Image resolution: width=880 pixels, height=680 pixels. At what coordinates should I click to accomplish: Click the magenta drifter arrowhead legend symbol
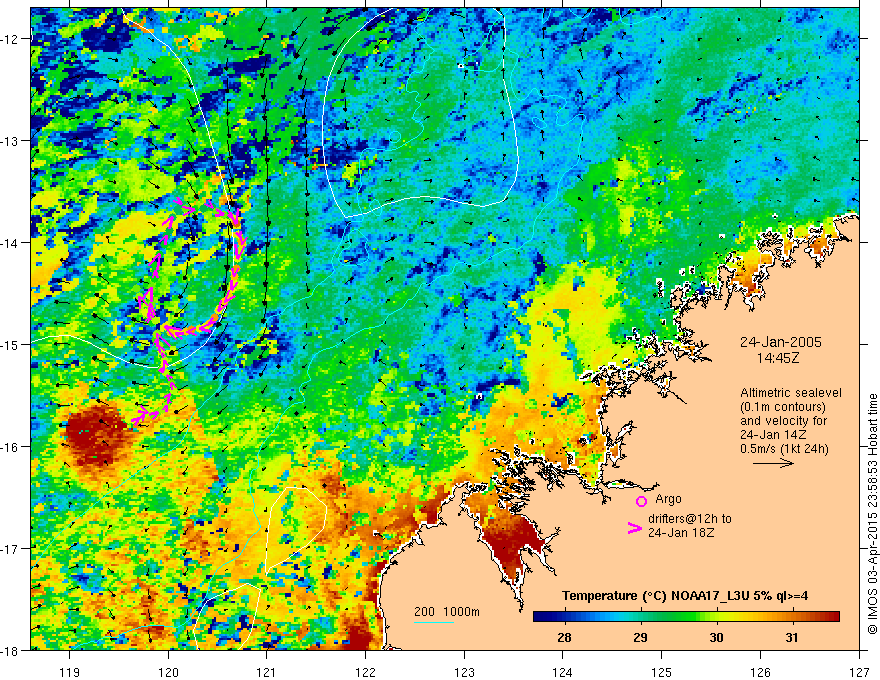coord(634,528)
